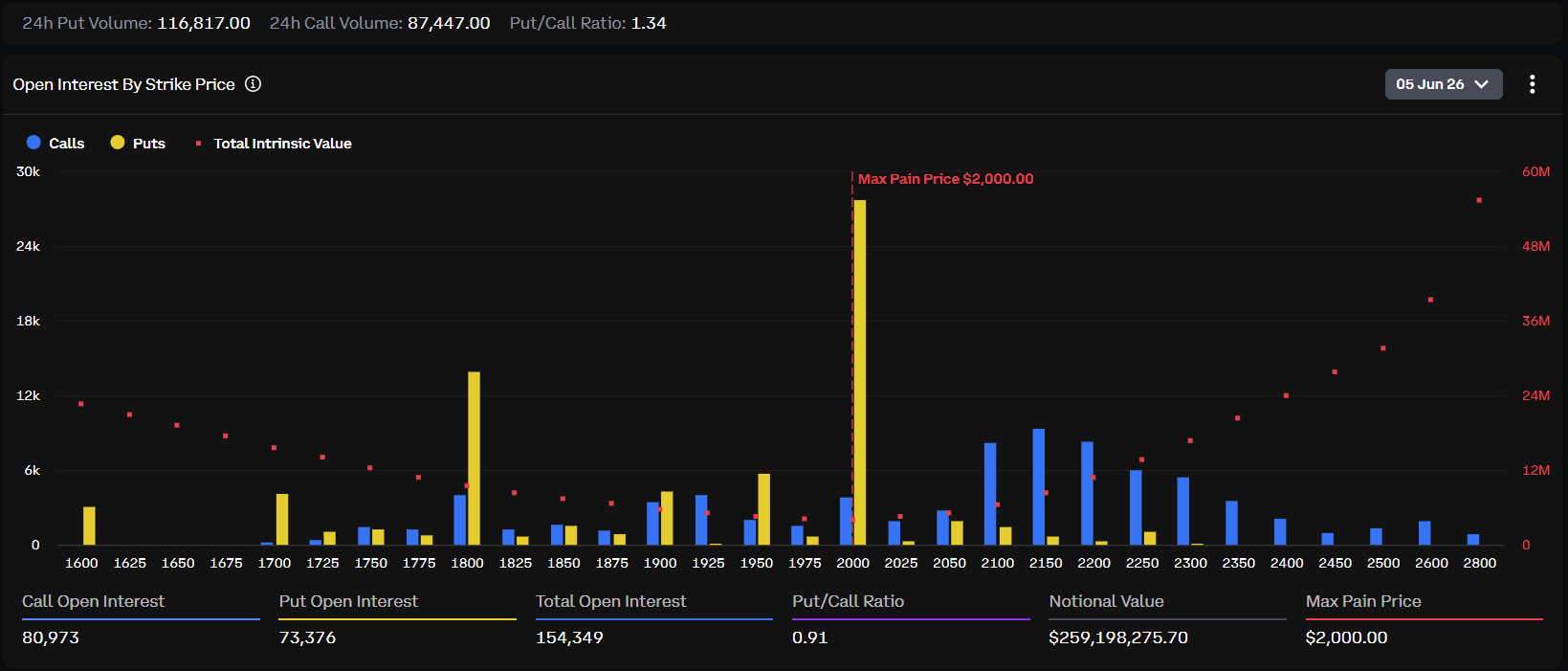The width and height of the screenshot is (1568, 671).
Task: Click the bottom Put/Call Ratio value 0.91
Action: 809,637
